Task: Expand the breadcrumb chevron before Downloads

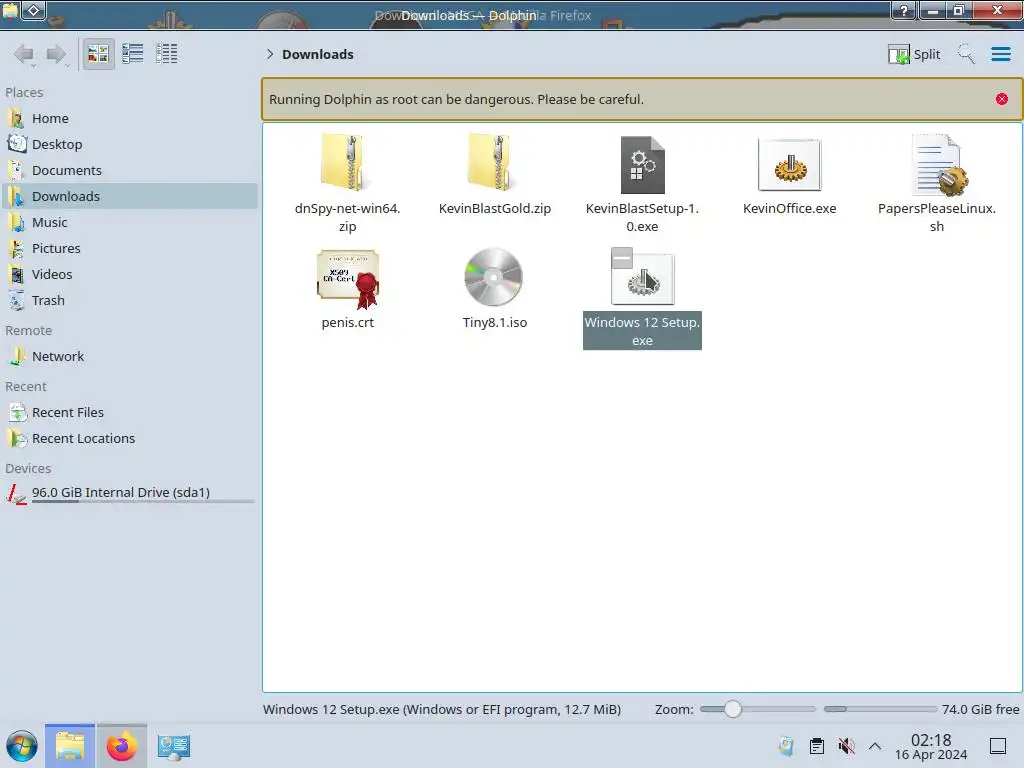Action: (x=269, y=54)
